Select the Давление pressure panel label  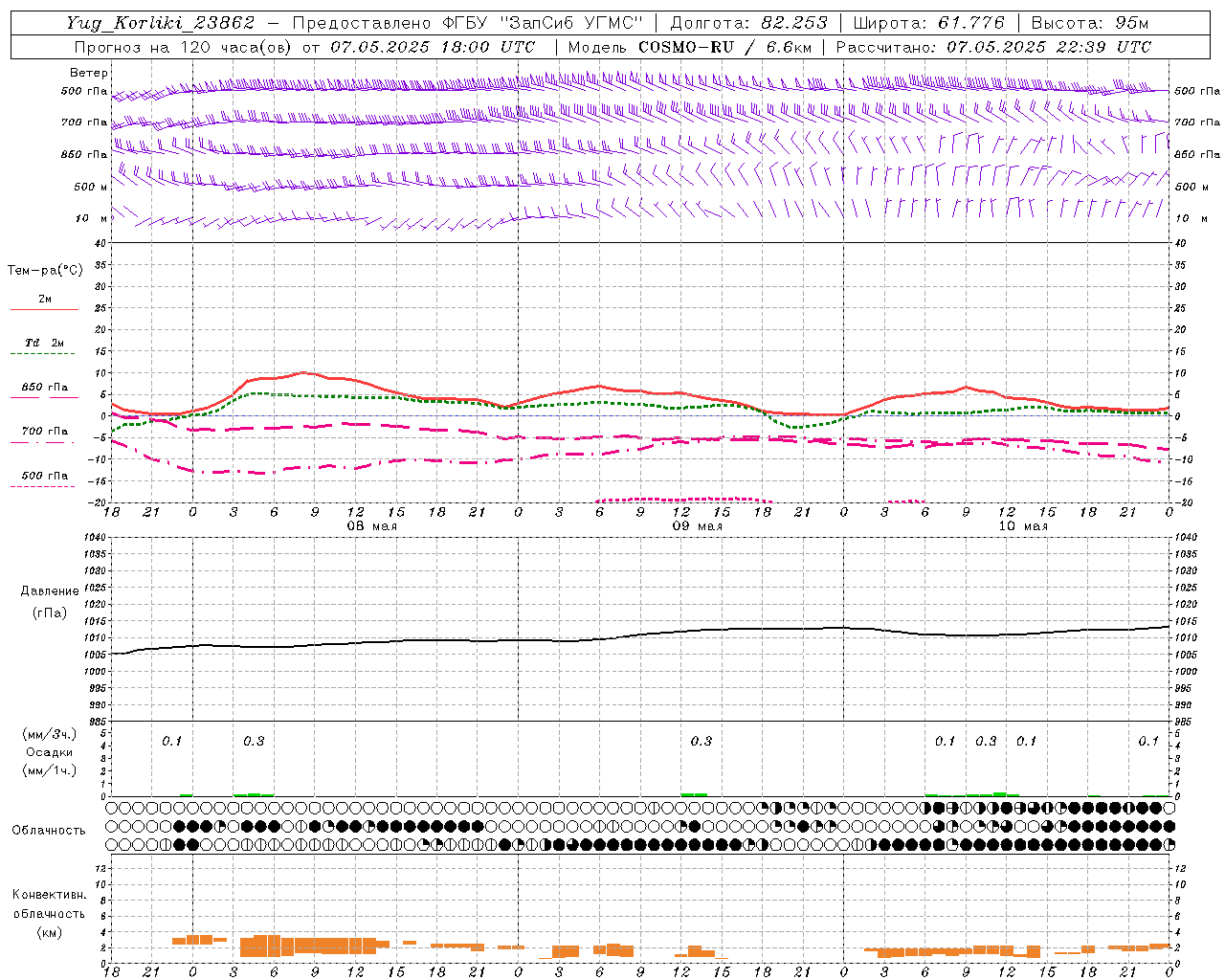[50, 591]
